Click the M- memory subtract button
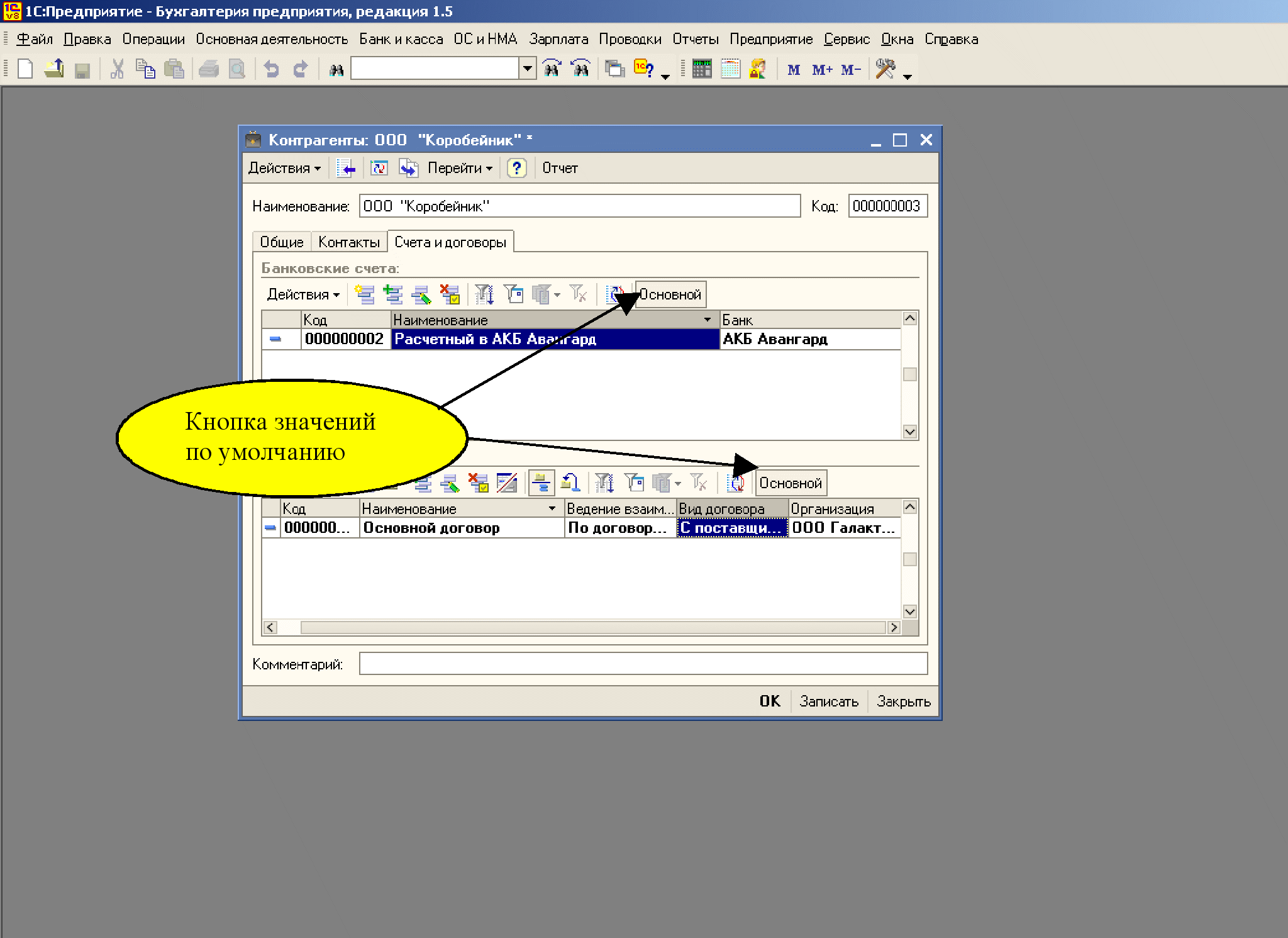Image resolution: width=1288 pixels, height=938 pixels. point(850,70)
